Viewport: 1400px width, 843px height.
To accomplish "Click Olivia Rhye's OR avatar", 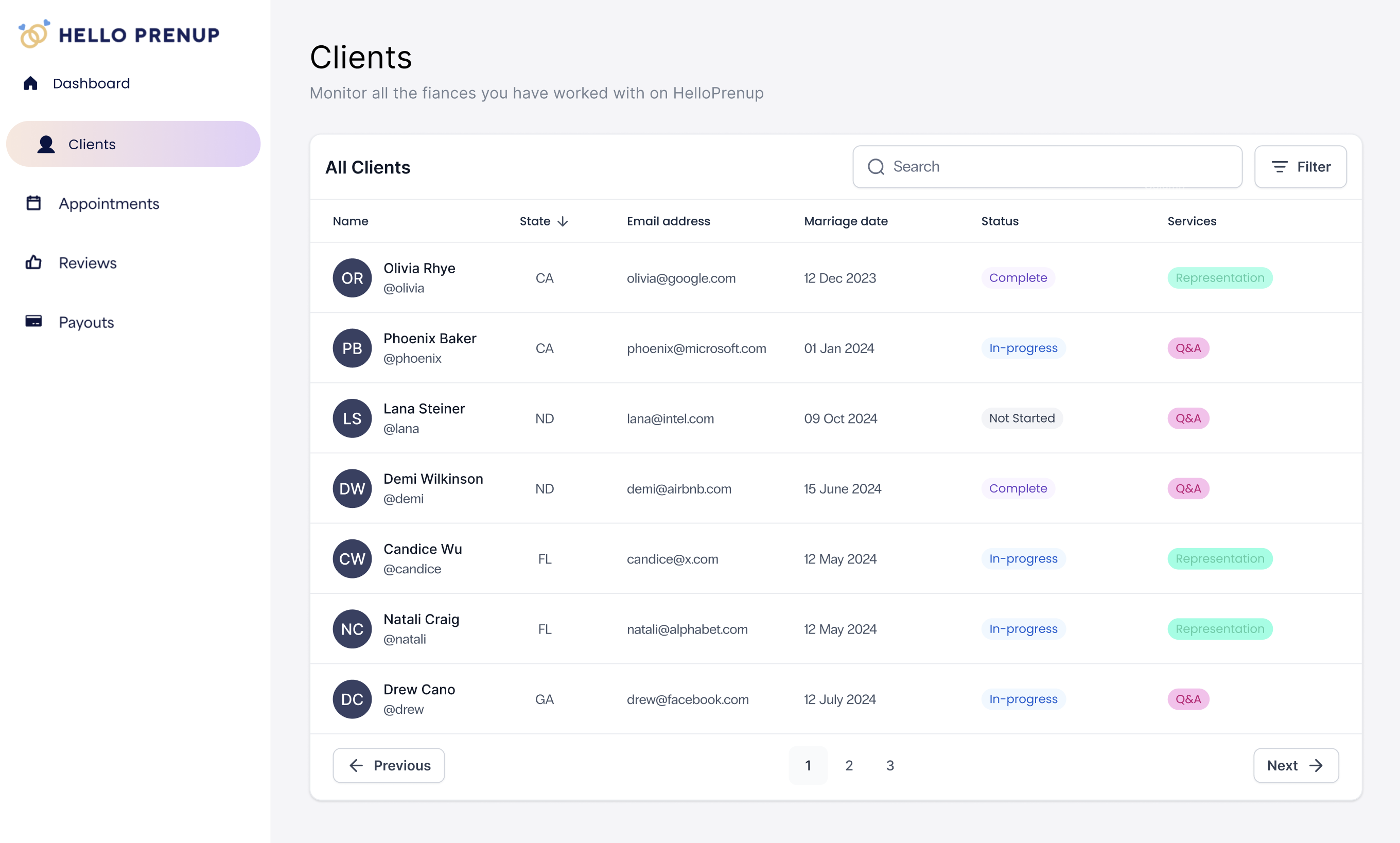I will (x=352, y=278).
